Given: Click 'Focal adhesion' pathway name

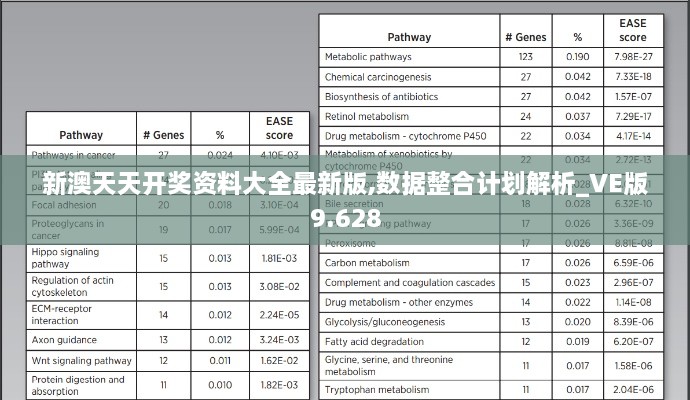Looking at the screenshot, I should 64,205.
